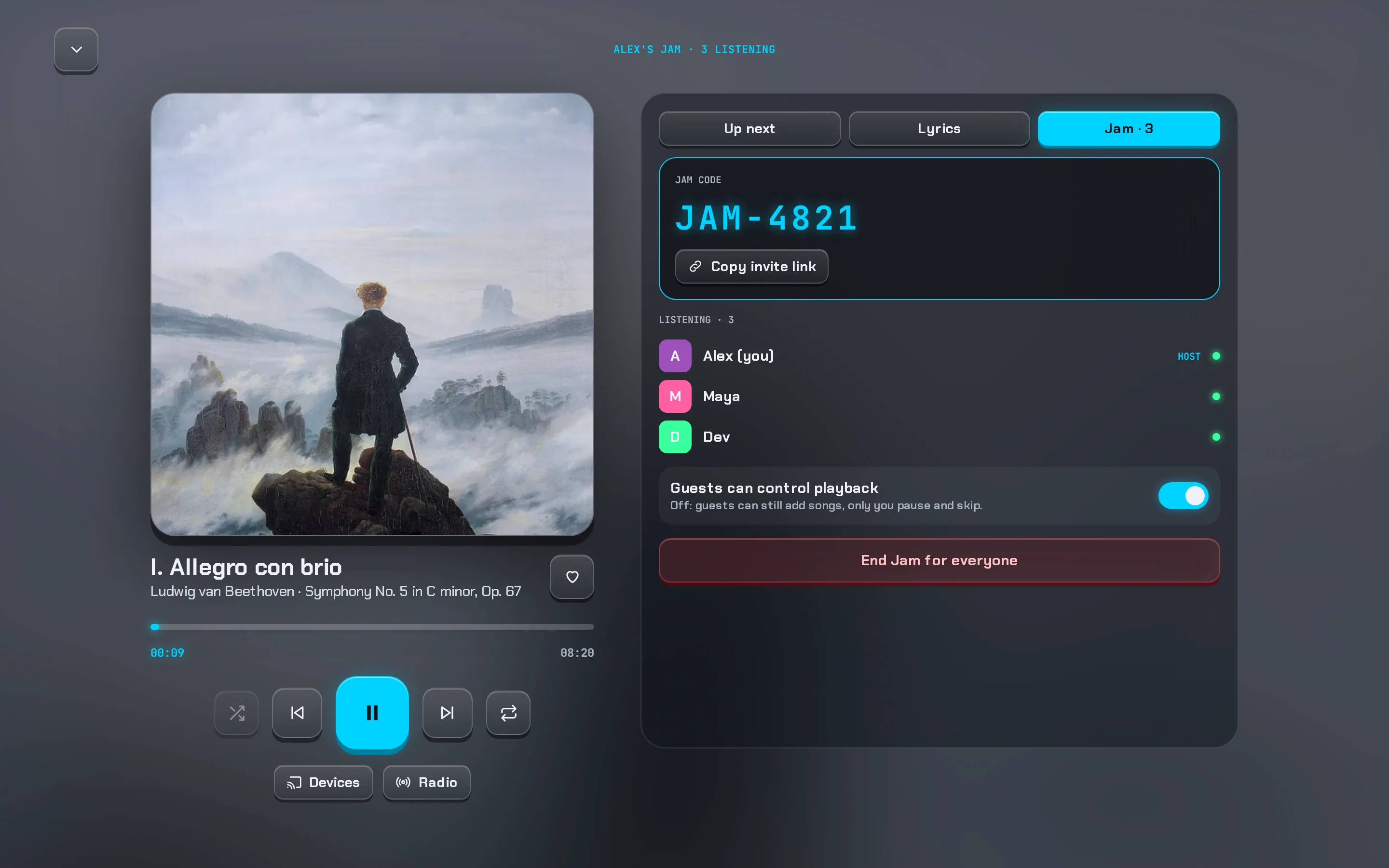Click the track title I. Allegro con brio
This screenshot has height=868, width=1389.
tap(246, 567)
